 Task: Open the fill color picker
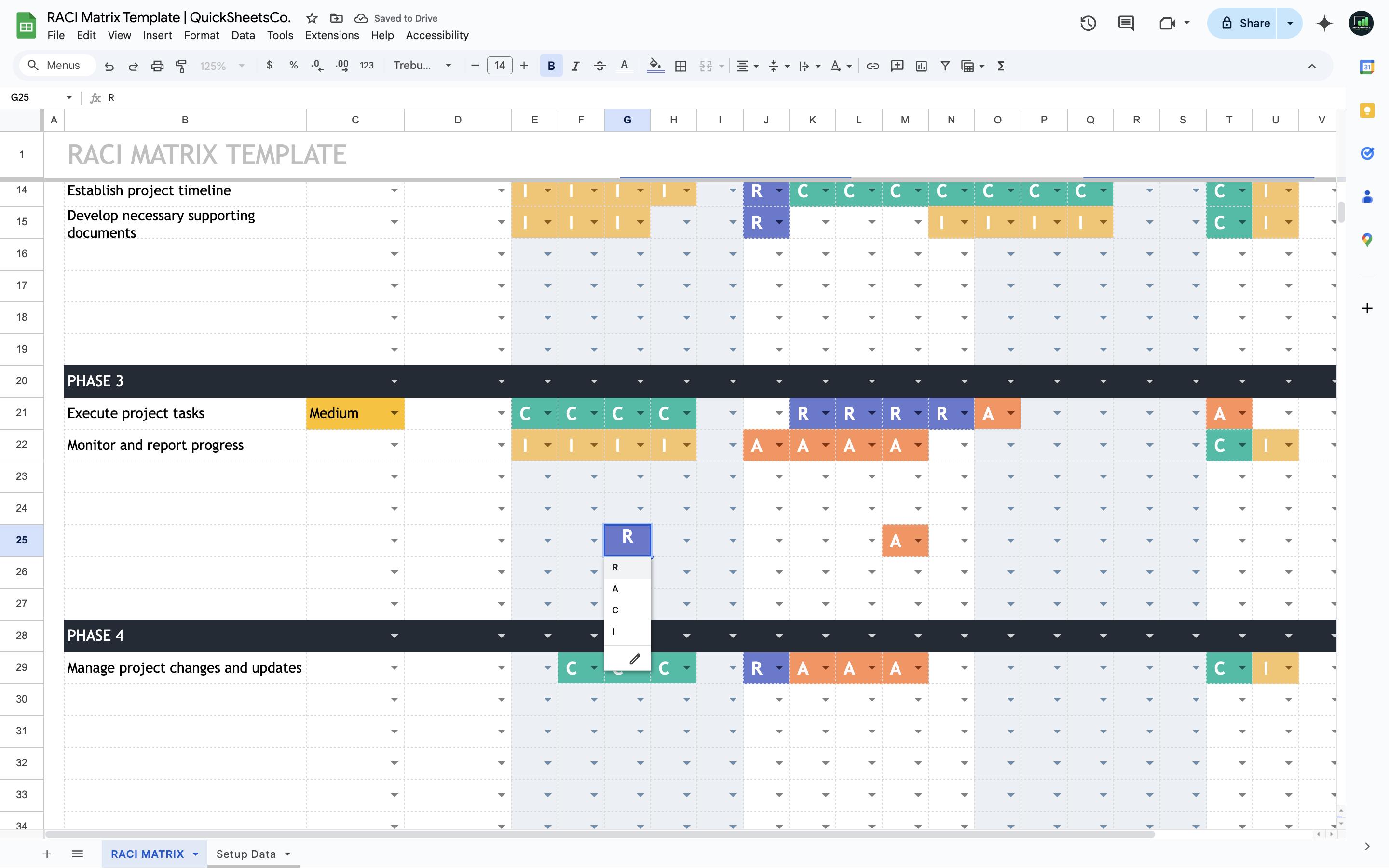655,65
